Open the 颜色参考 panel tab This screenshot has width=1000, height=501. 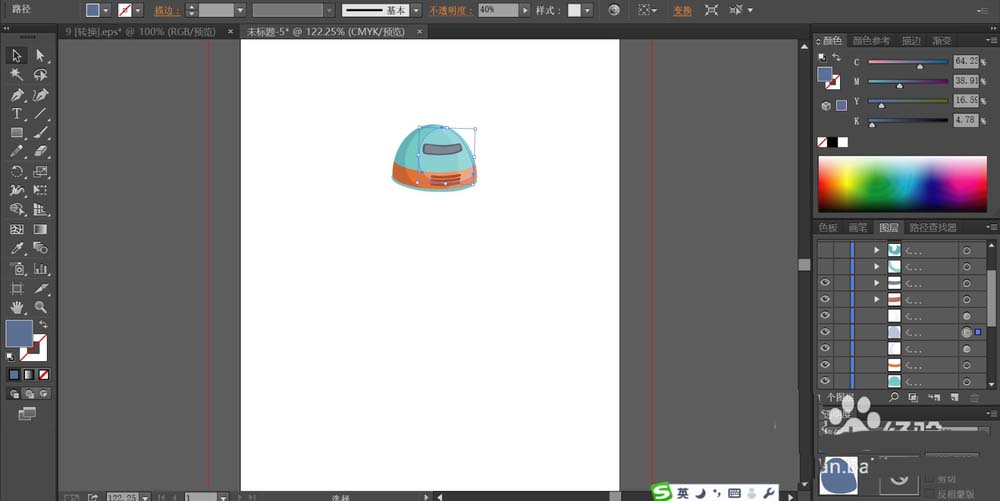(871, 41)
